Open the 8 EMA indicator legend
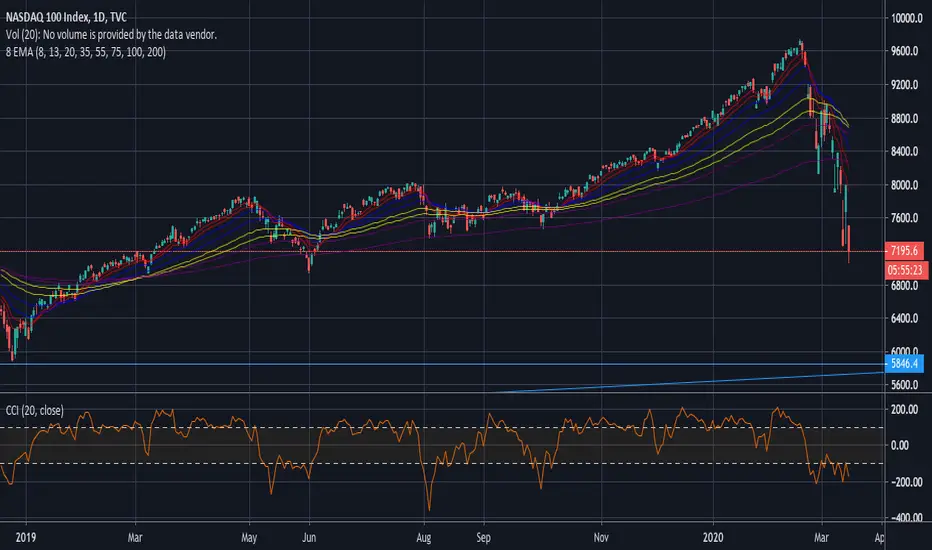The width and height of the screenshot is (932, 550). pyautogui.click(x=86, y=52)
